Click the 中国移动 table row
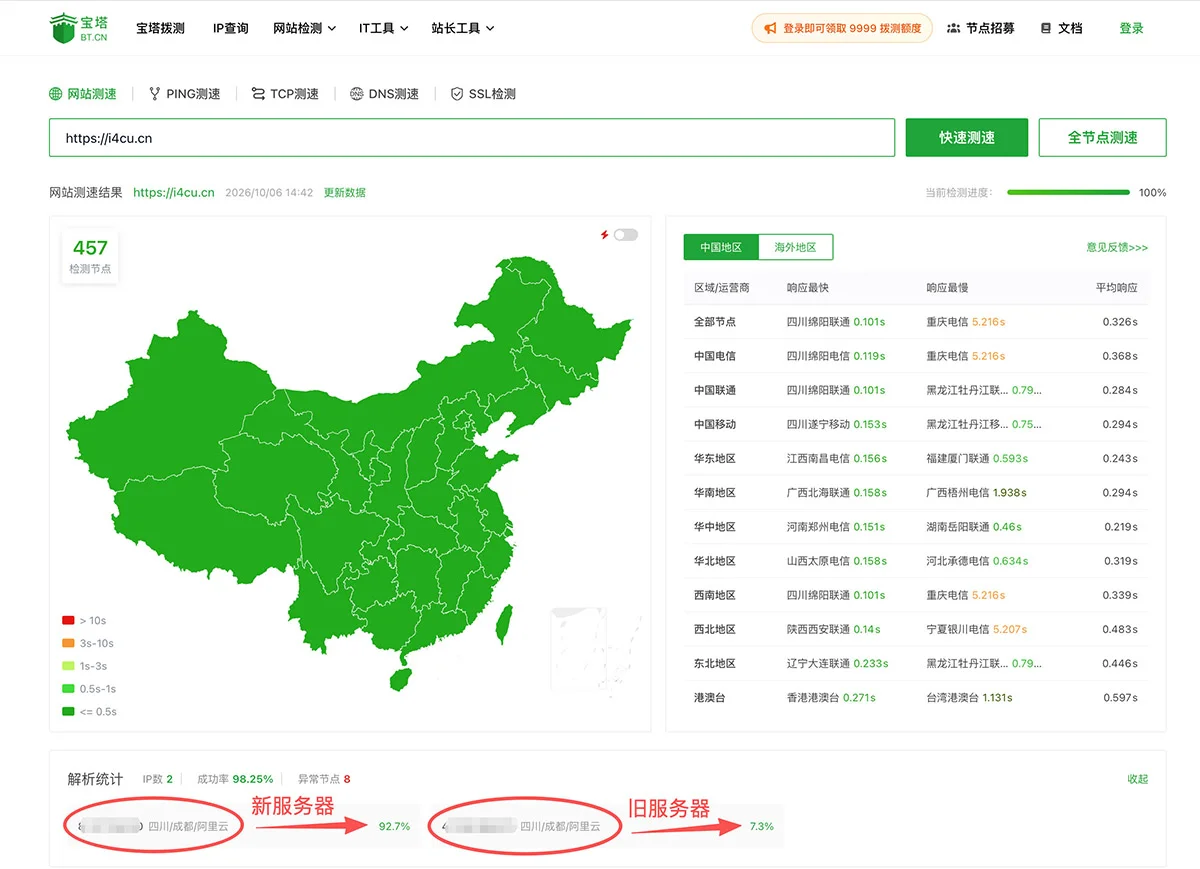This screenshot has width=1200, height=869. tap(916, 424)
